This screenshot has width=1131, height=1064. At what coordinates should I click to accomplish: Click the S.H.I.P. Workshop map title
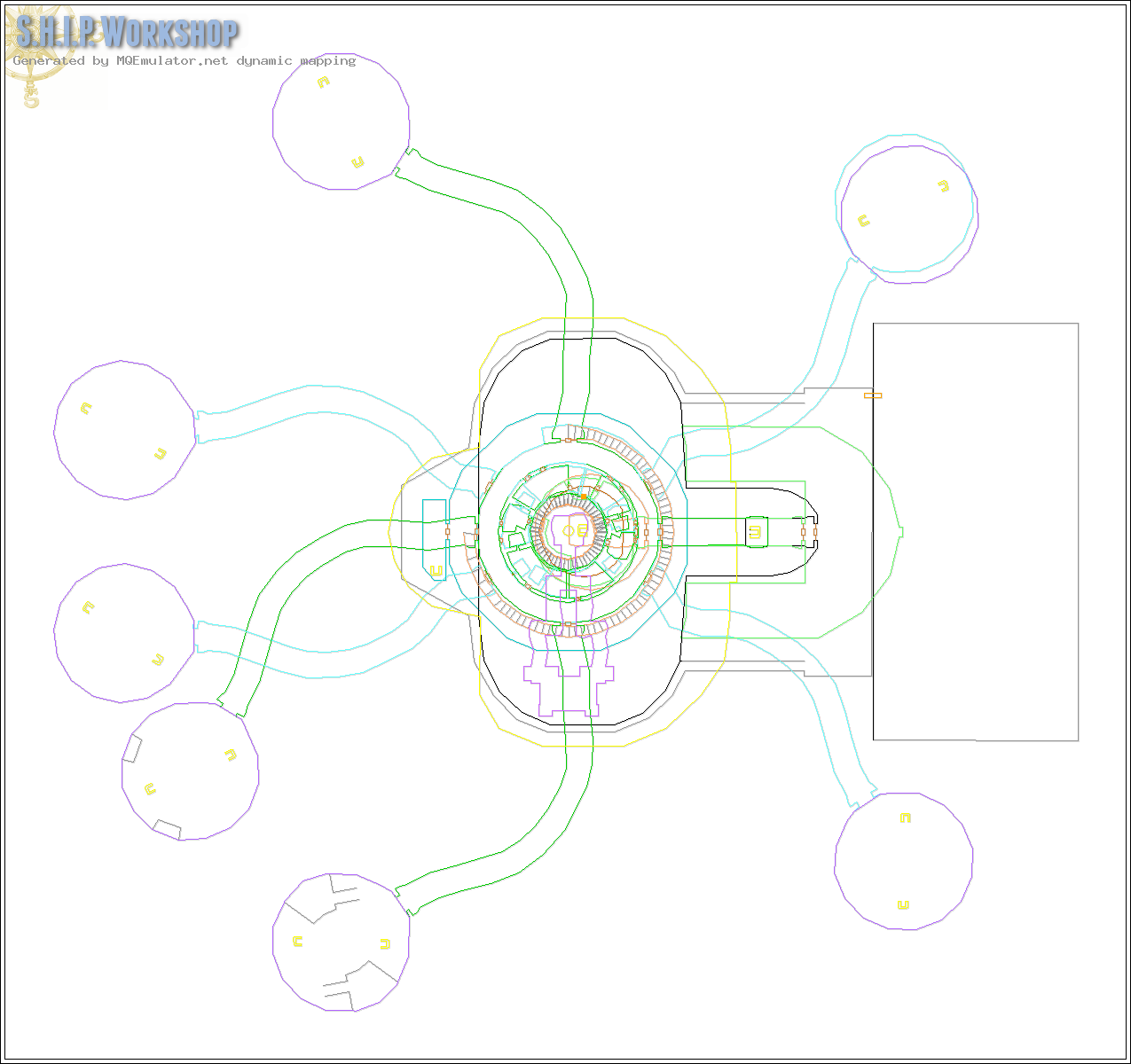127,34
